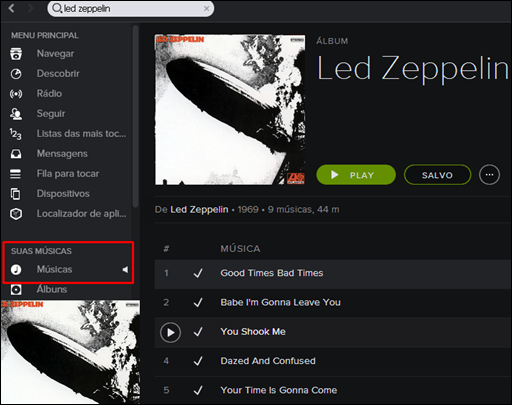Open the Dispositivos devices icon

(16, 194)
